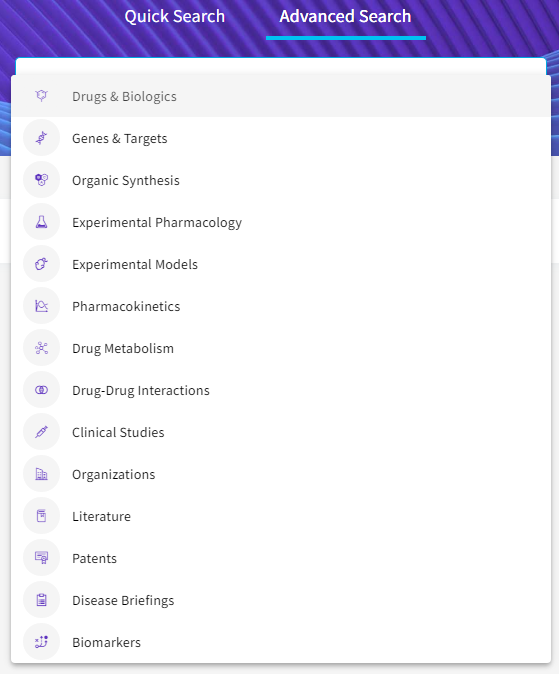The image size is (559, 674).
Task: Click the search input field above the list
Action: (281, 67)
